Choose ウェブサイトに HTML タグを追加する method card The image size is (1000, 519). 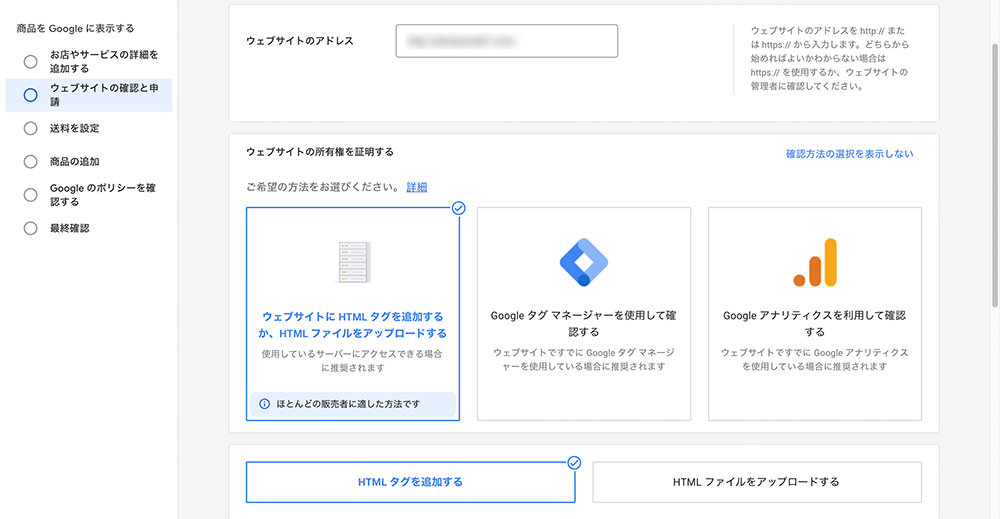coord(353,314)
